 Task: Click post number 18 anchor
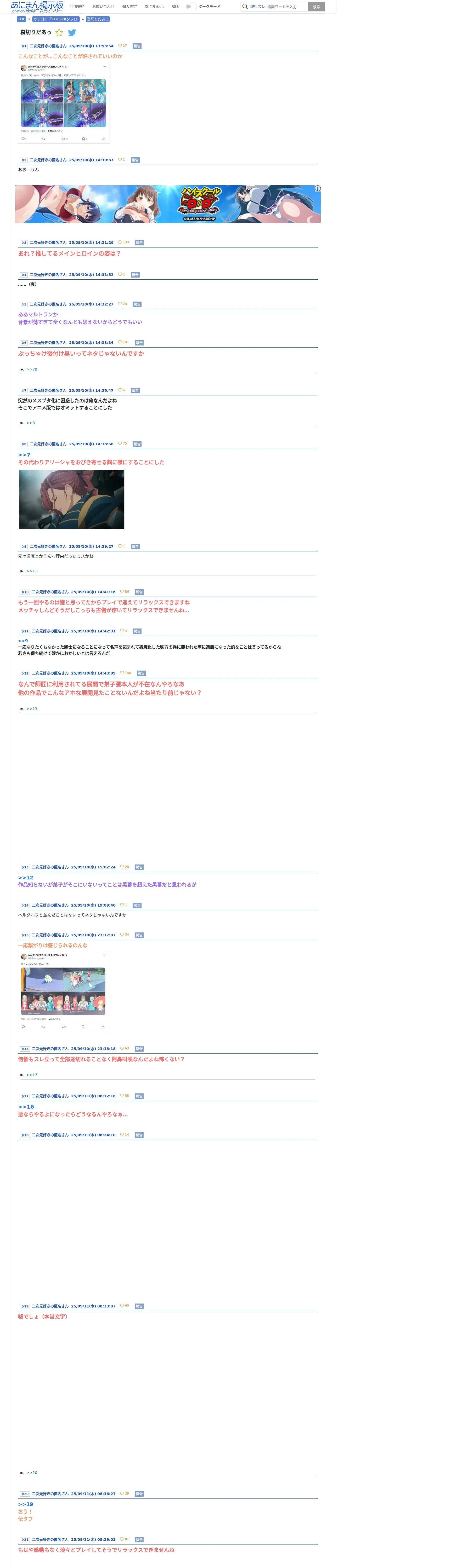(x=24, y=1135)
